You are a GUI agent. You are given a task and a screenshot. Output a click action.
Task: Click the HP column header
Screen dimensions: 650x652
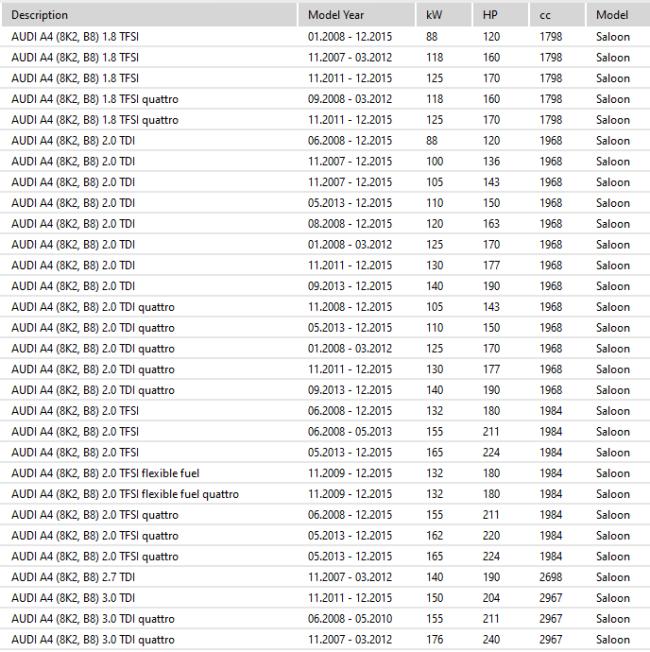pos(501,15)
